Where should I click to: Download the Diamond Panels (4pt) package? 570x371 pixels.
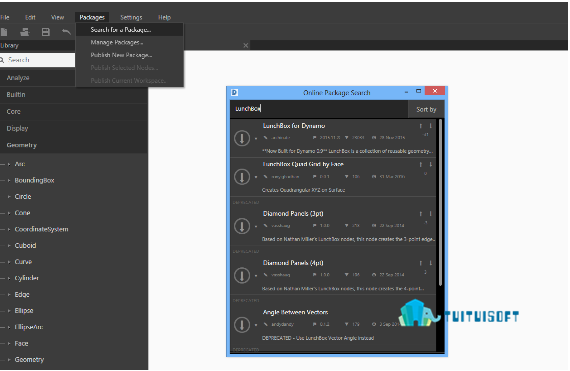coord(242,275)
